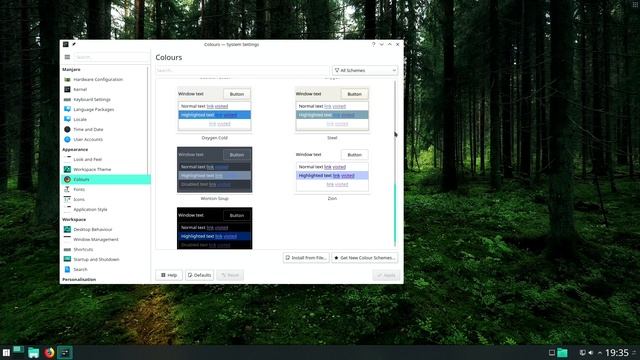Click the pin icon in title bar
This screenshot has width=640, height=360.
click(x=74, y=44)
